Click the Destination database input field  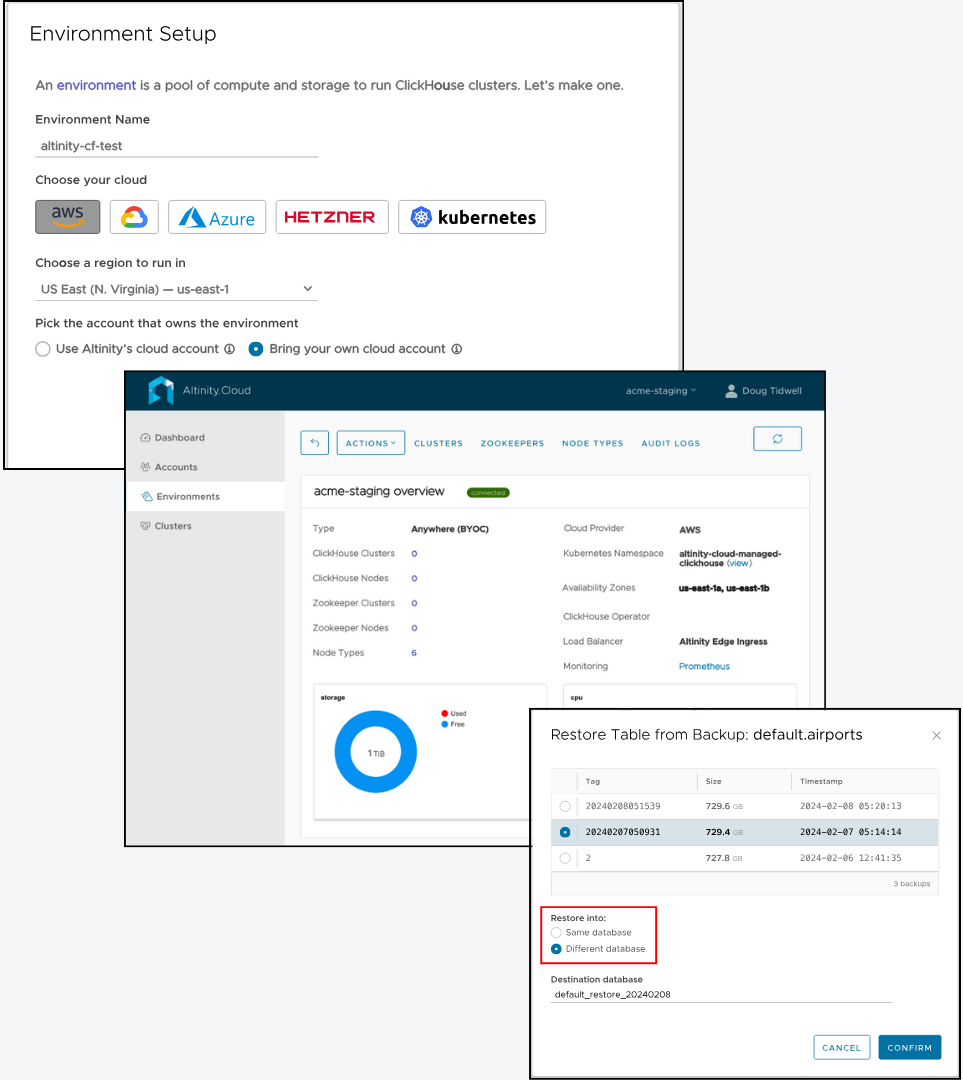[x=721, y=995]
